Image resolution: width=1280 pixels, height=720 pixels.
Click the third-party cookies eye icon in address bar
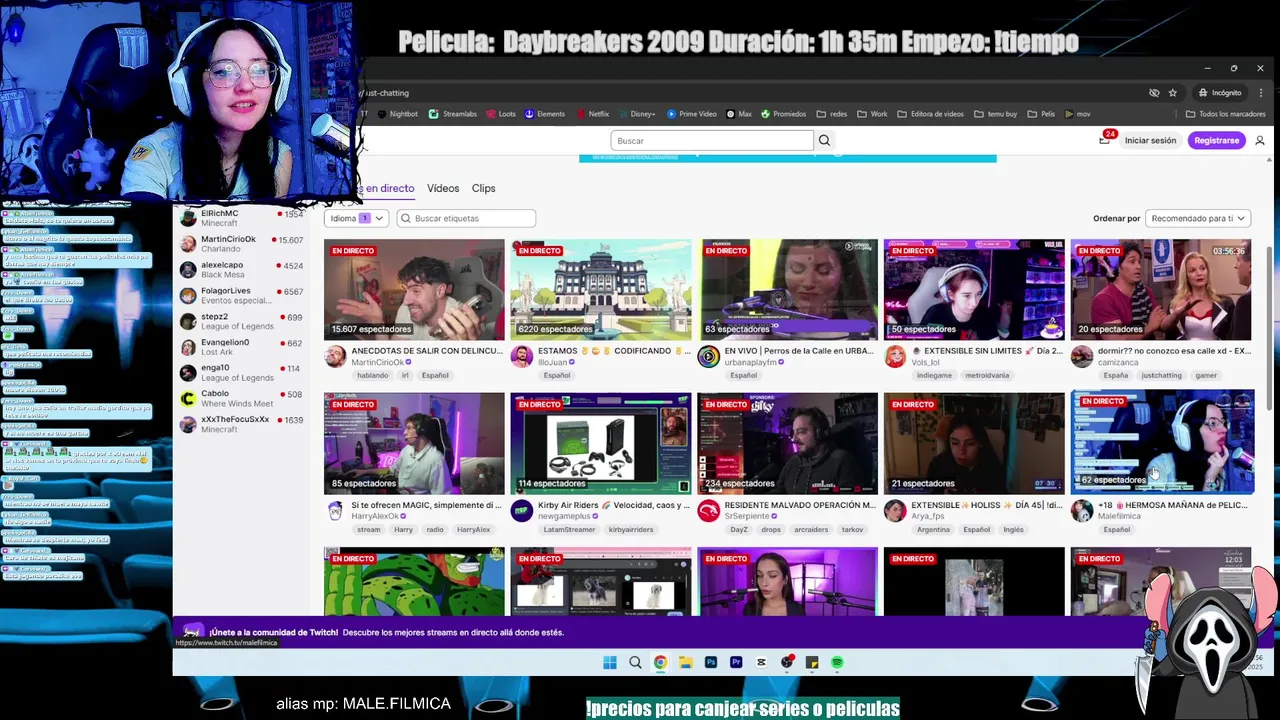click(x=1154, y=93)
